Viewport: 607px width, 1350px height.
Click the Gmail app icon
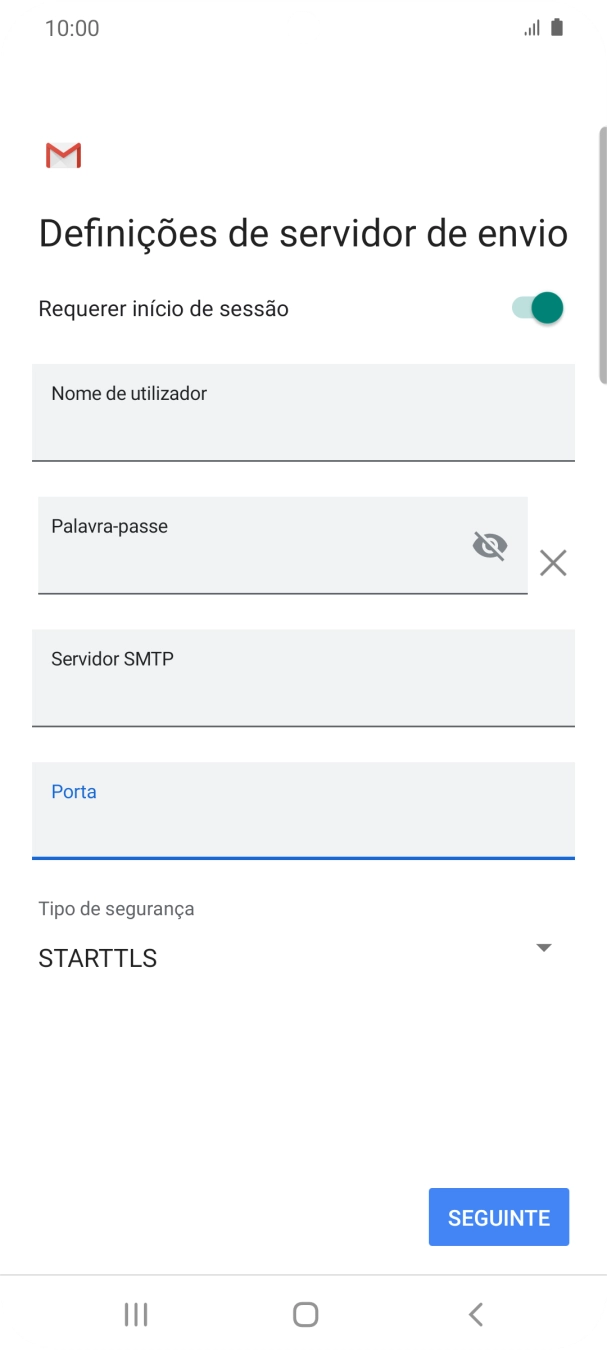(61, 155)
